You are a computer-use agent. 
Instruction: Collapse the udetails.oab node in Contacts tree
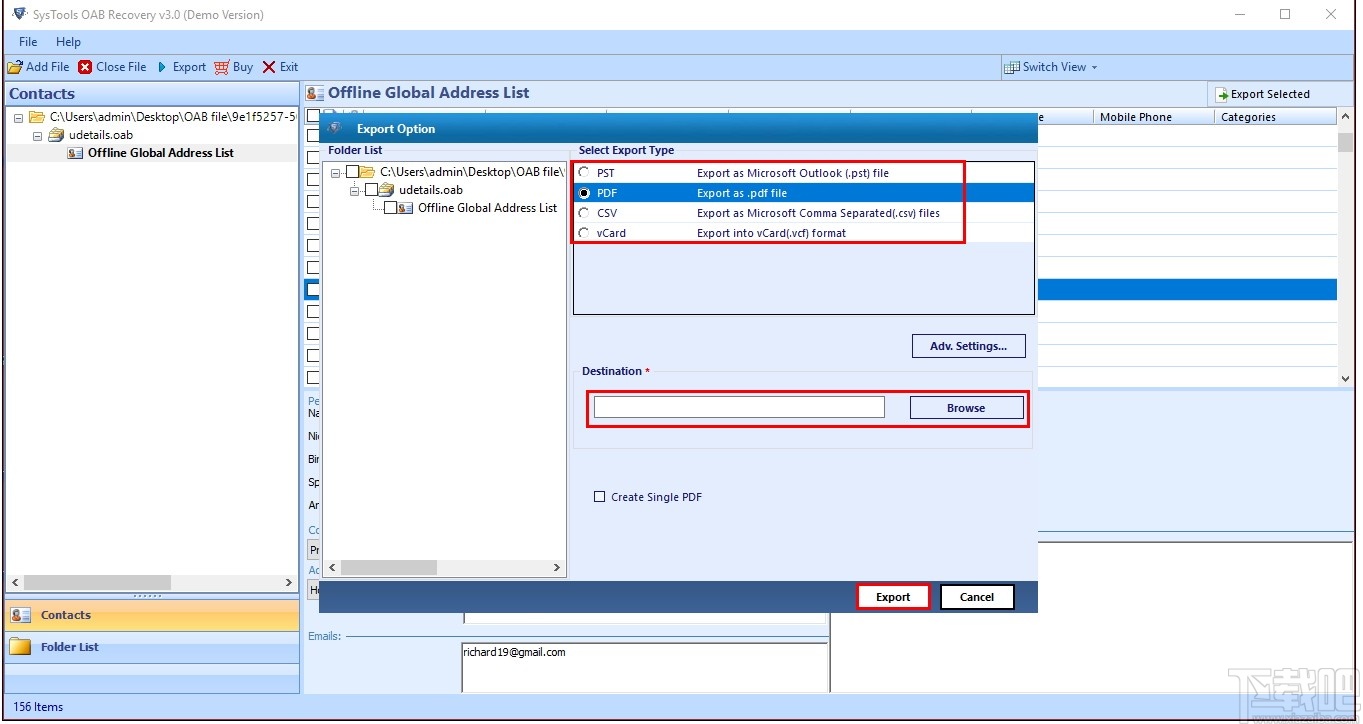[x=38, y=135]
